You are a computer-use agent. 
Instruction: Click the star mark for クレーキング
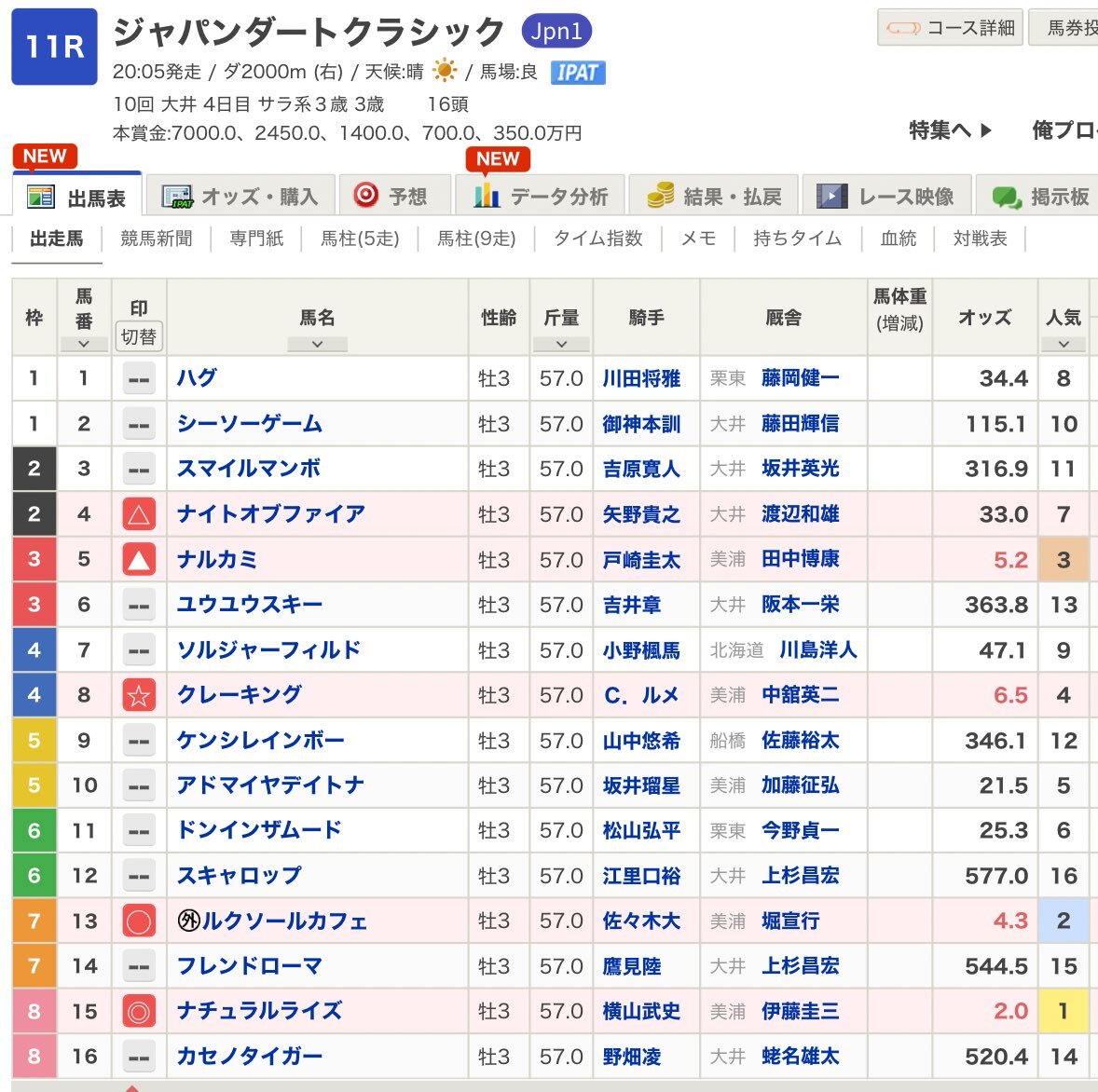139,695
